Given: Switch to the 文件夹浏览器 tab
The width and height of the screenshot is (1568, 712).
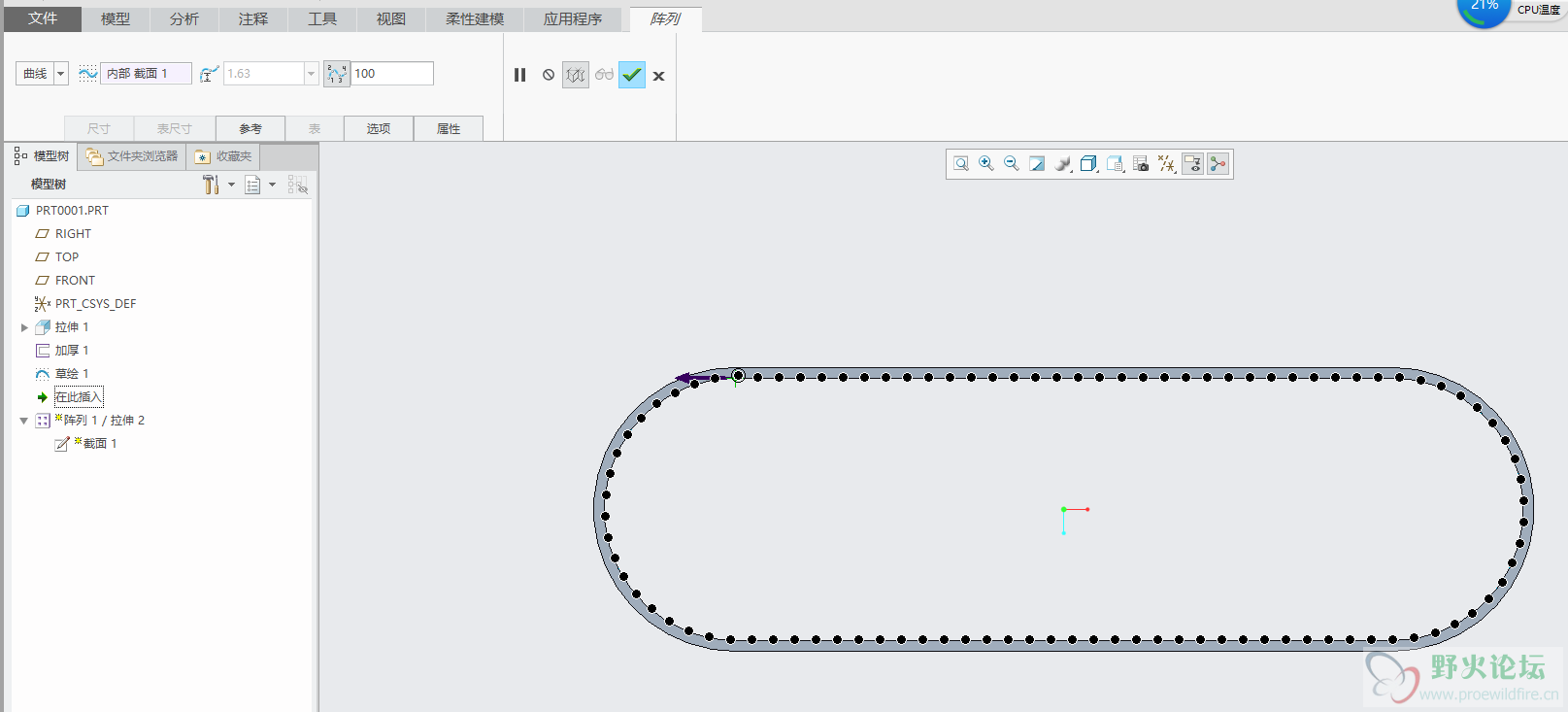Looking at the screenshot, I should [132, 156].
